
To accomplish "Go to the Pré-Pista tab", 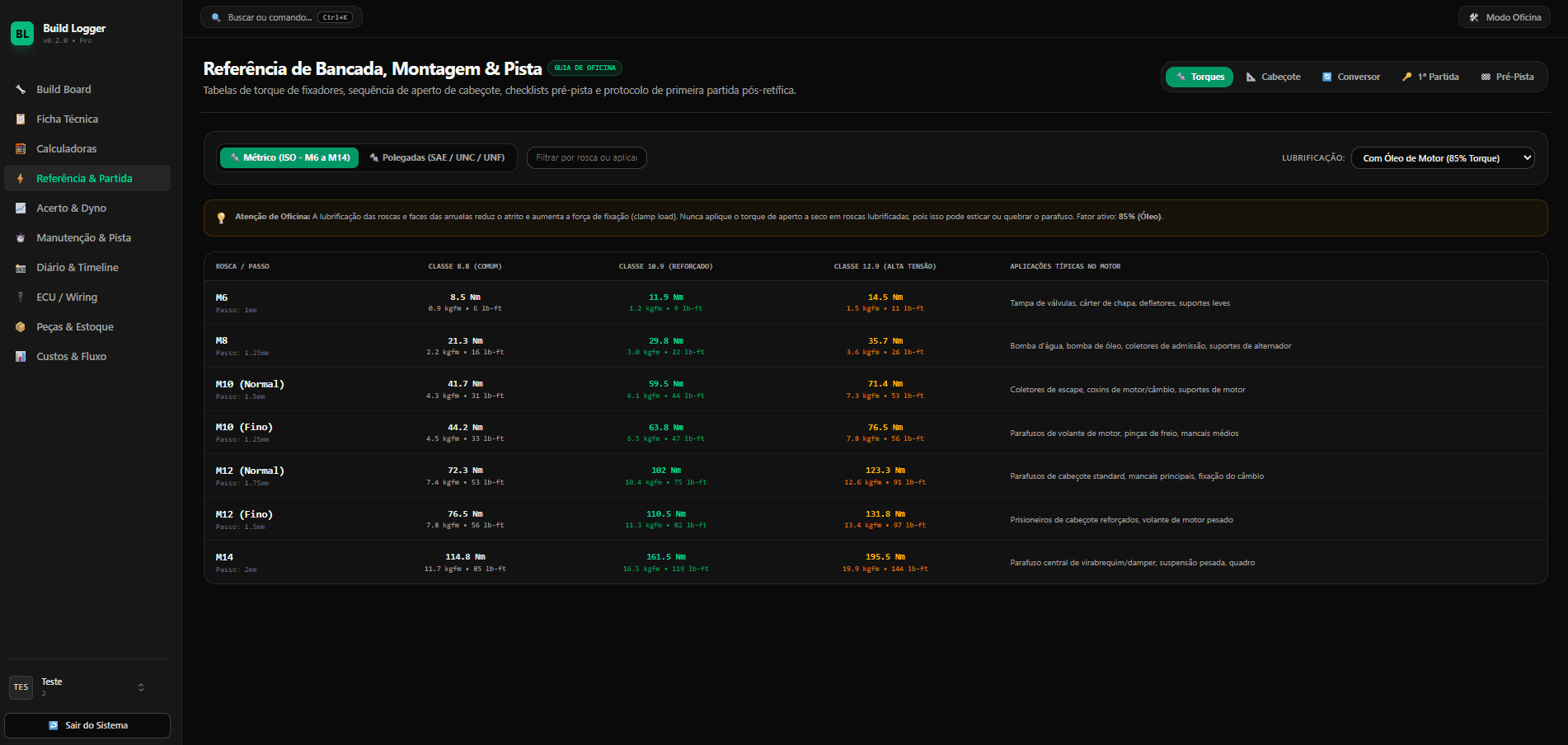I will tap(1508, 77).
